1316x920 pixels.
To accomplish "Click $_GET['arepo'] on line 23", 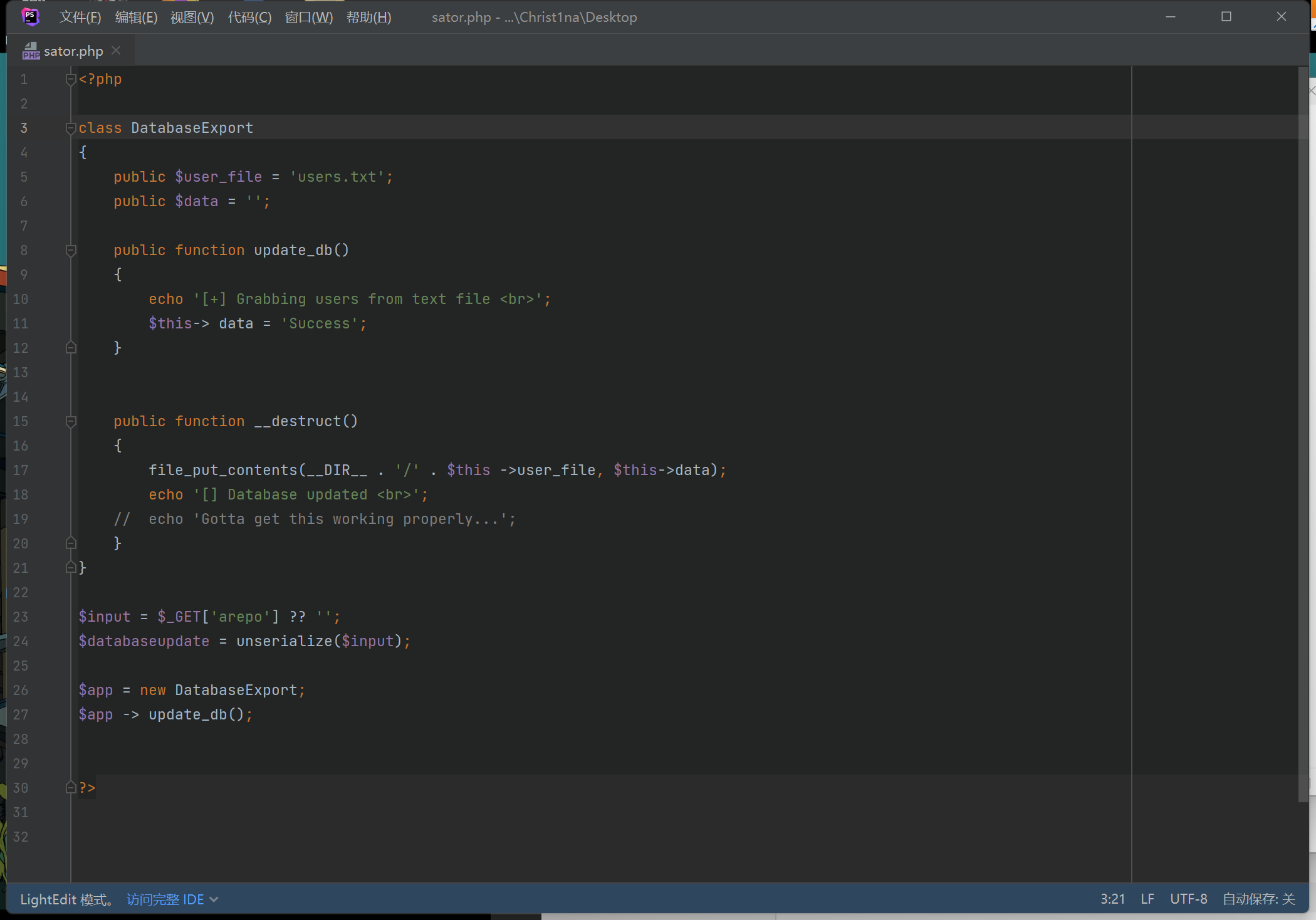I will tap(219, 617).
